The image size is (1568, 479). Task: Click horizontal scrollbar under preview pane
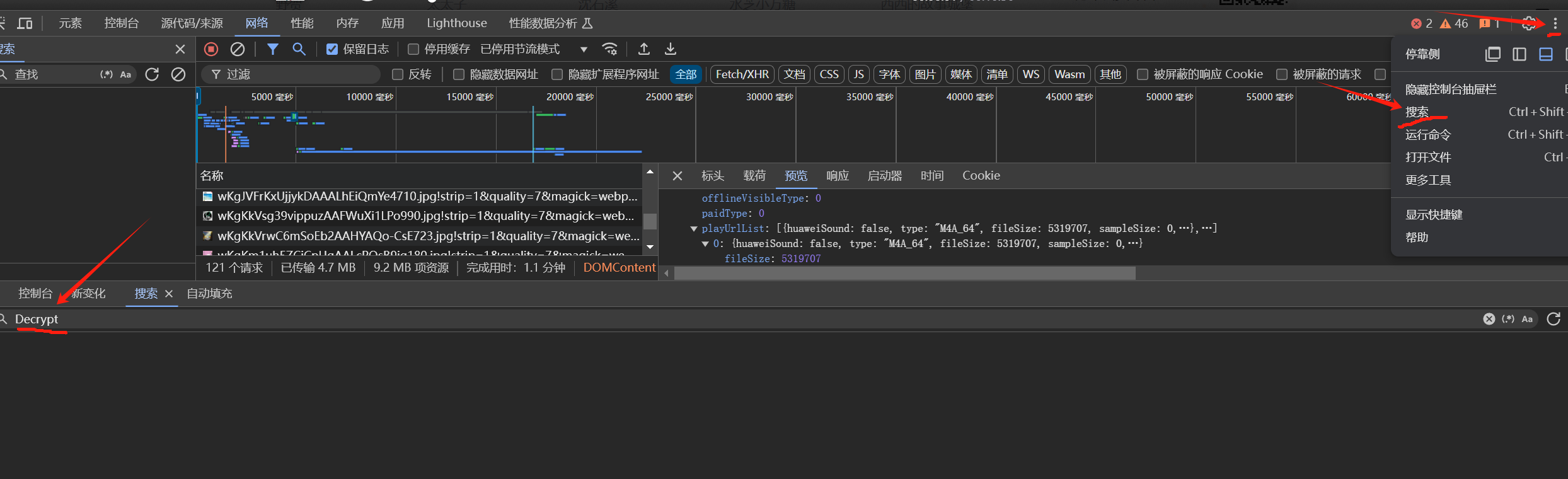point(904,274)
